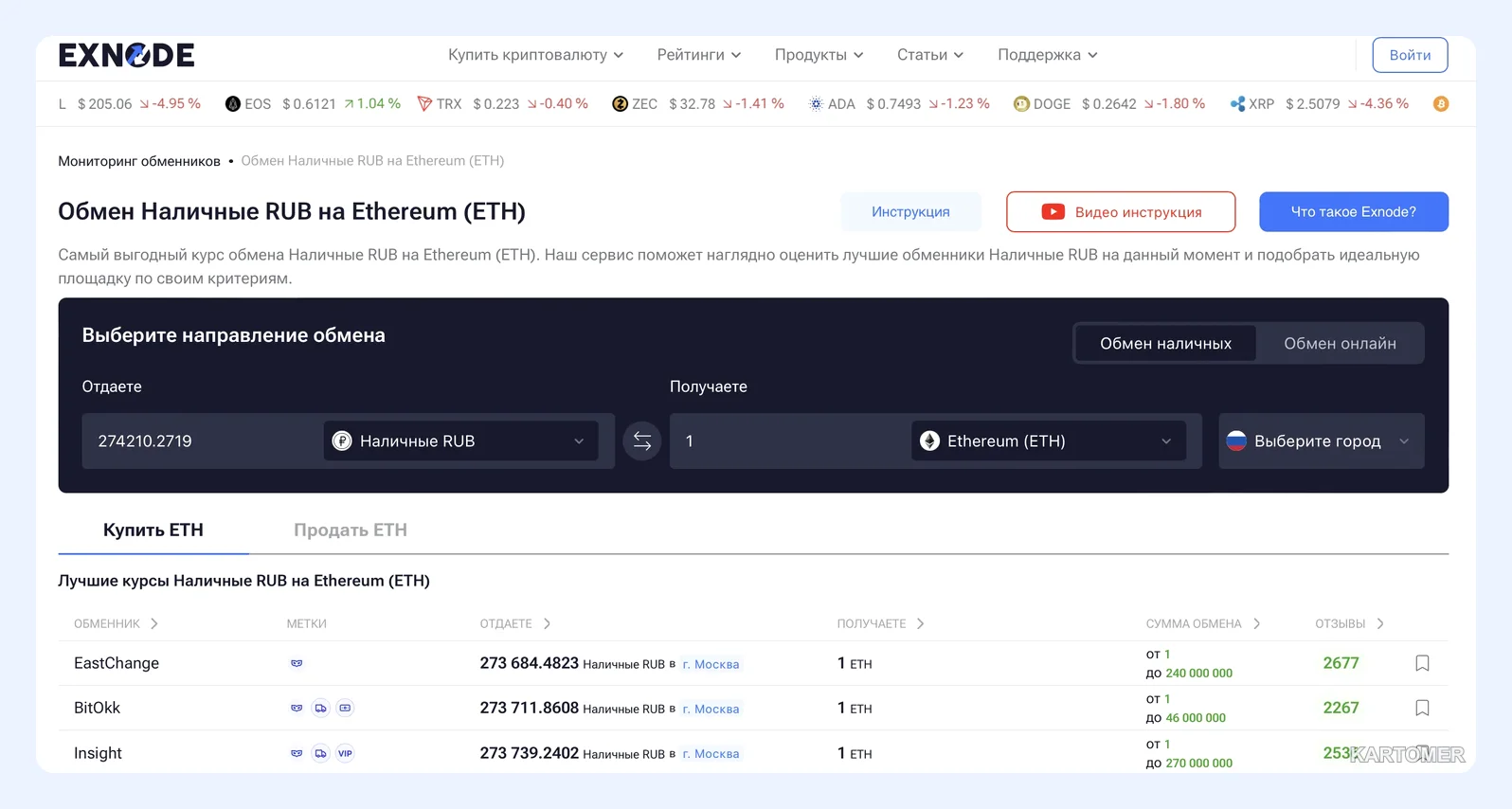This screenshot has width=1512, height=809.
Task: Click the Войти login button
Action: click(1410, 55)
